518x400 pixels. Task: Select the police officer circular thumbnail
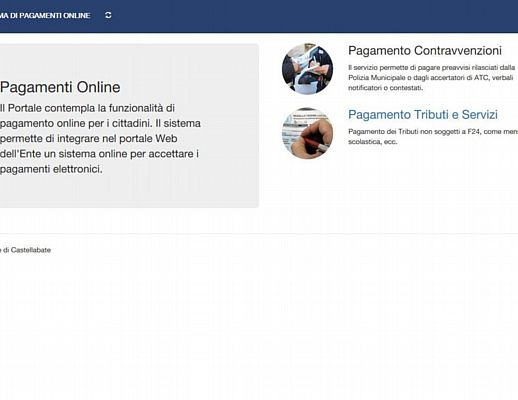(x=307, y=69)
